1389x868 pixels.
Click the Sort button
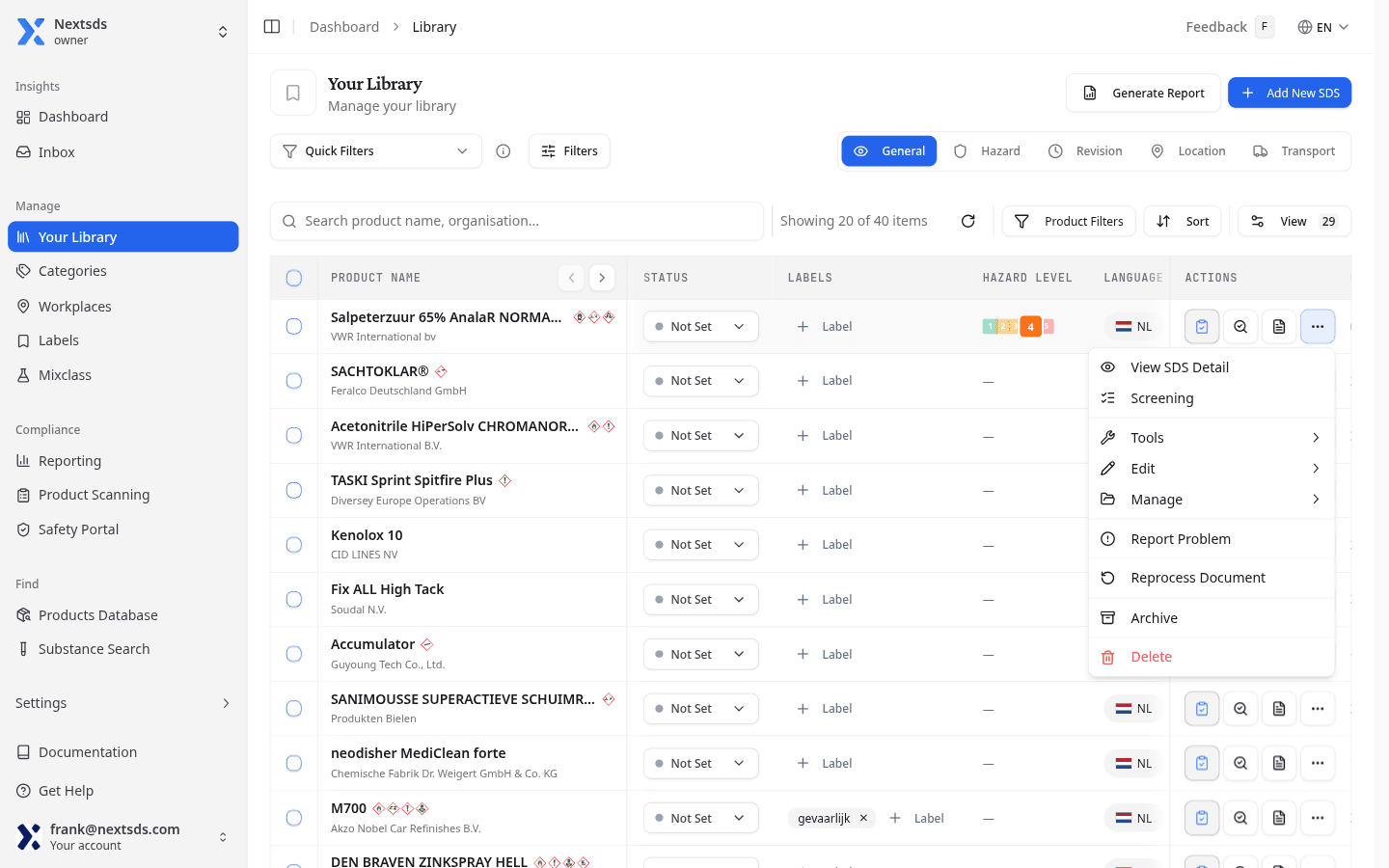[x=1183, y=221]
